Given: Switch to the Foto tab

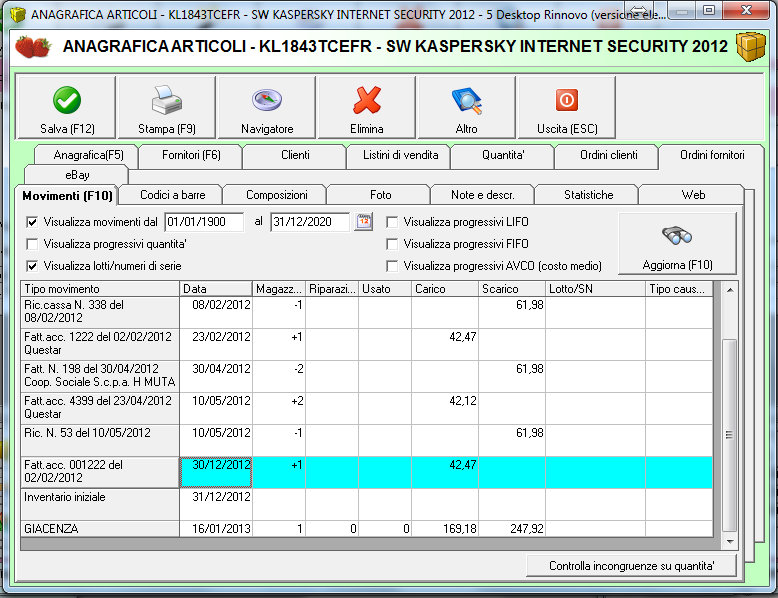Looking at the screenshot, I should pos(380,195).
